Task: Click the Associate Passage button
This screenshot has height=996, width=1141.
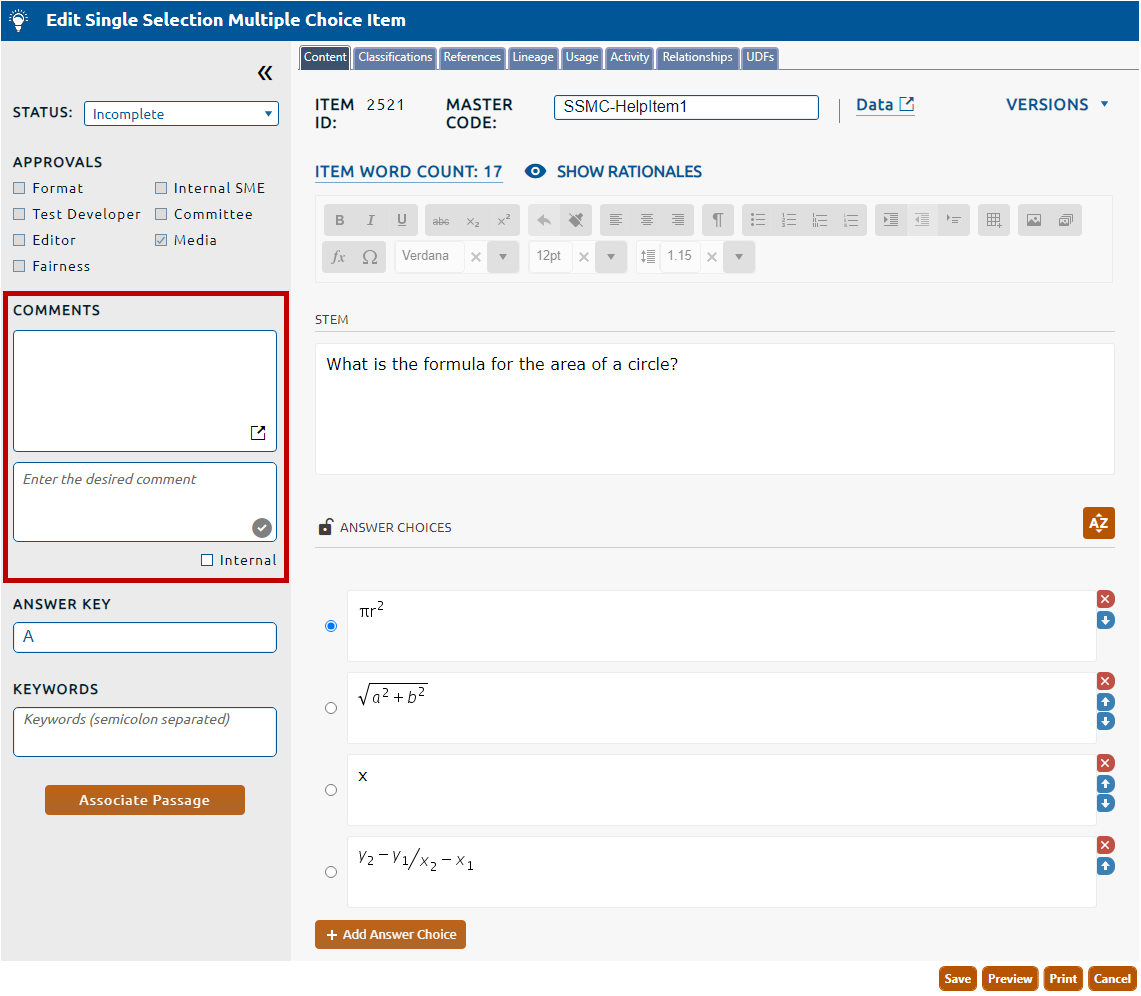Action: (x=145, y=800)
